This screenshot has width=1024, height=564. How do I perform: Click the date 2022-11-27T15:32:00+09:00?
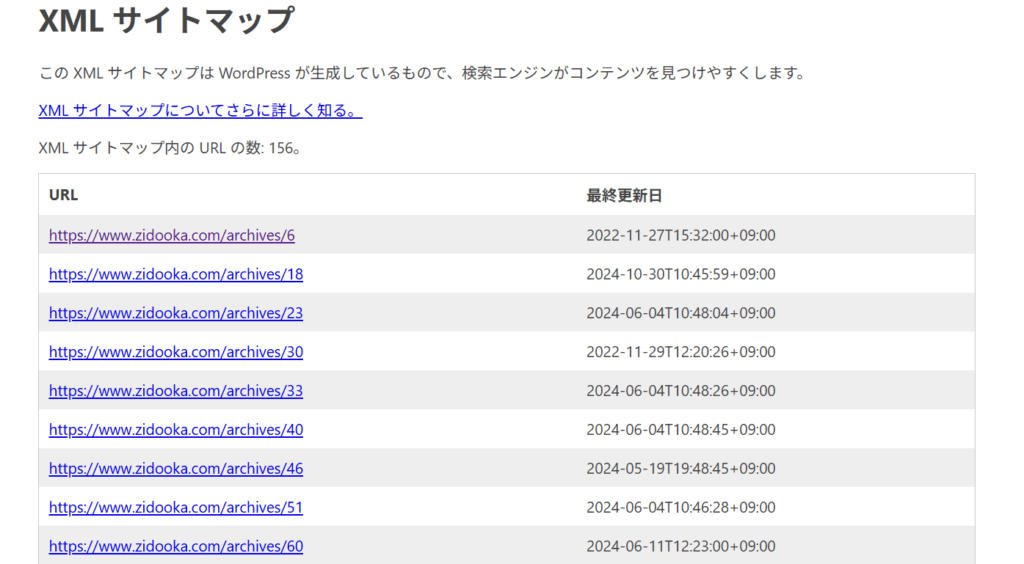pos(680,236)
